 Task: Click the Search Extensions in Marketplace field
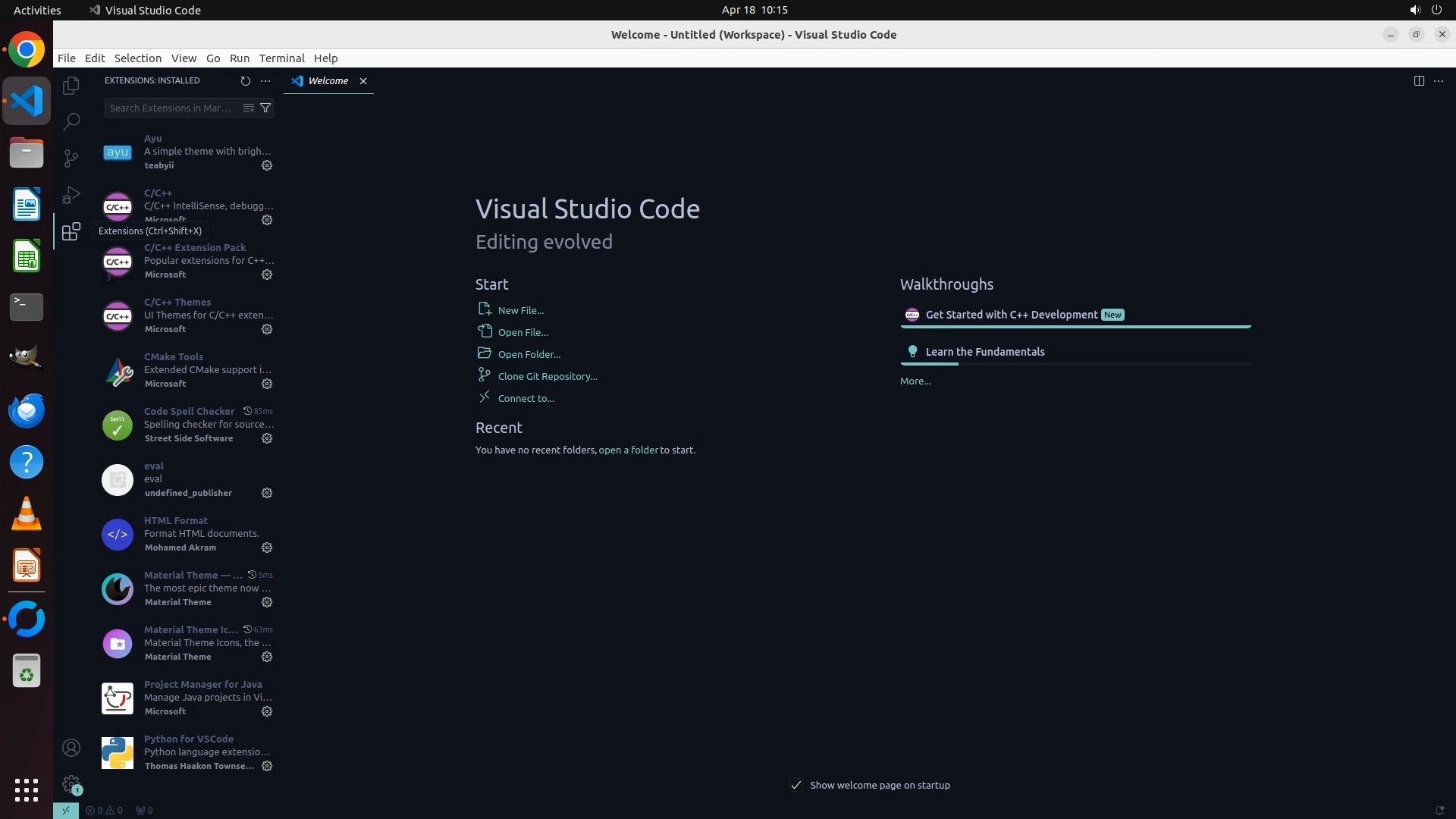pyautogui.click(x=171, y=108)
